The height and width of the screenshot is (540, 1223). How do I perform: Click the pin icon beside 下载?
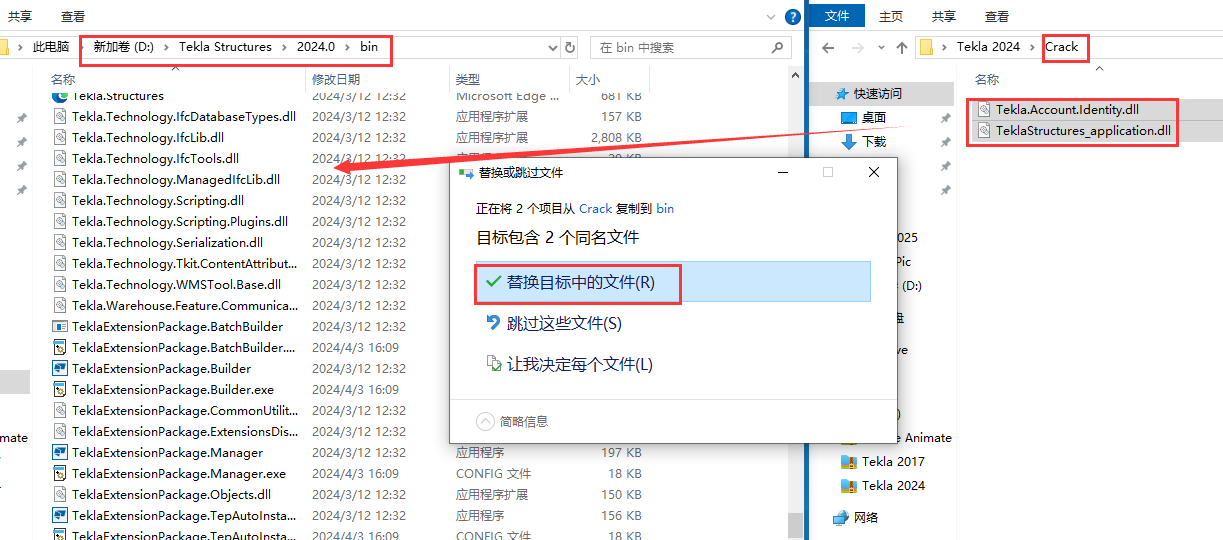pyautogui.click(x=945, y=142)
